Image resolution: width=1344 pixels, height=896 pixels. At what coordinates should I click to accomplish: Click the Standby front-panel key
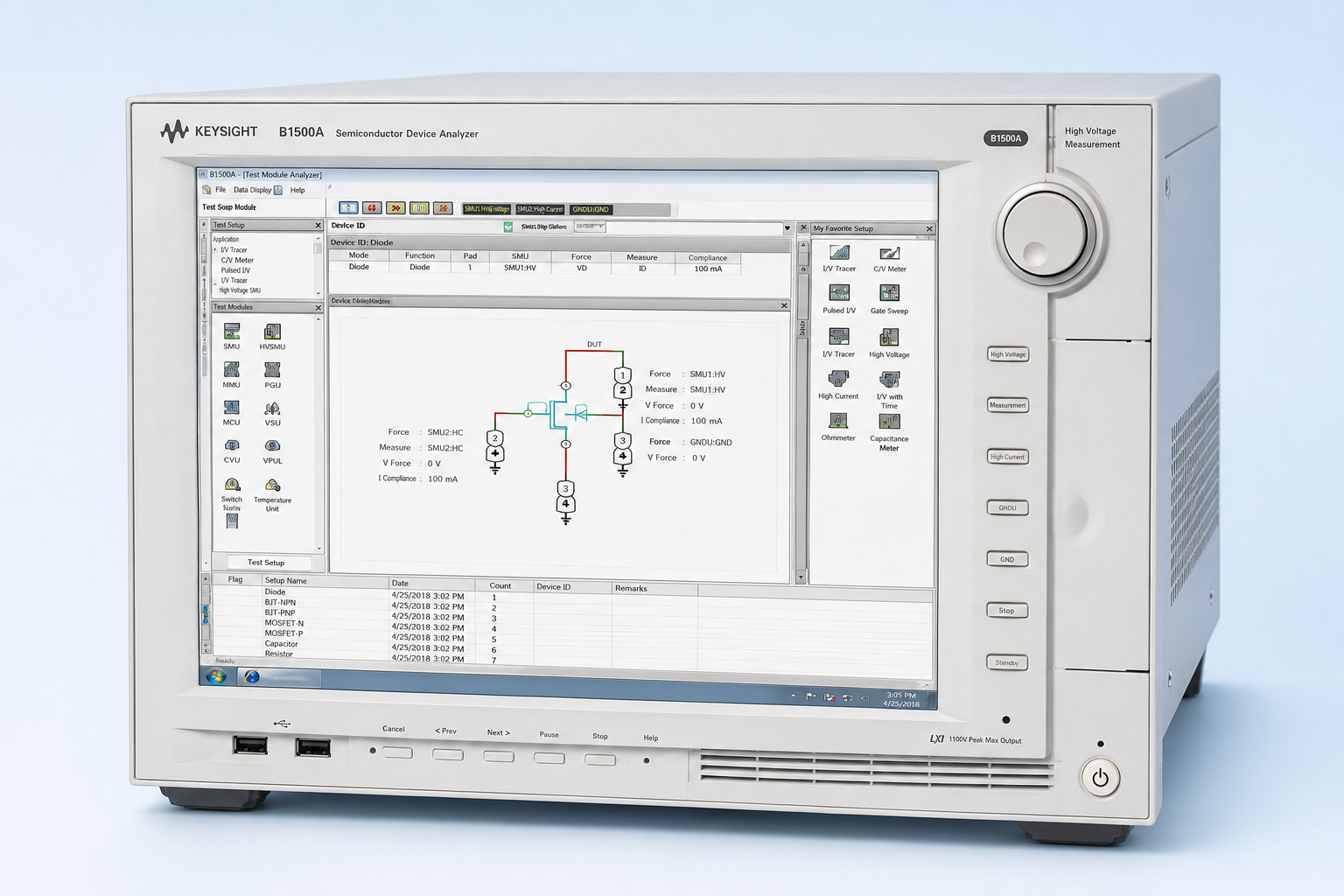[x=1006, y=663]
